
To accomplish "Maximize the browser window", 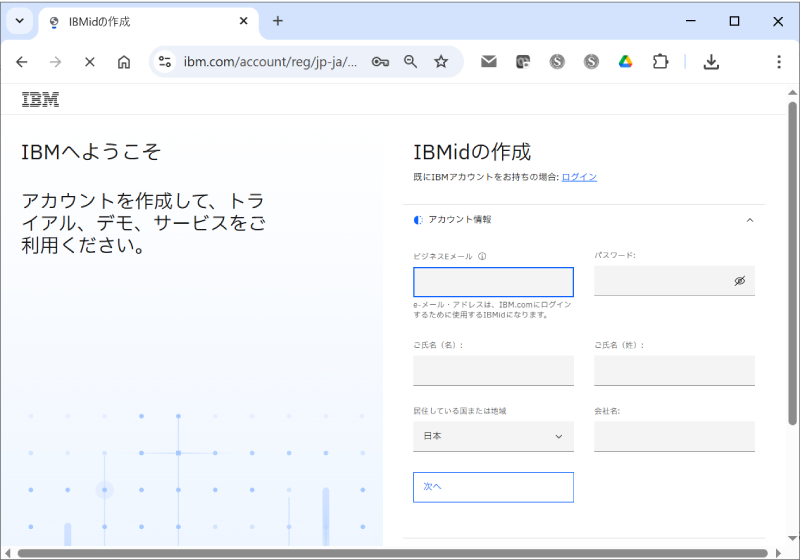I will coord(734,21).
